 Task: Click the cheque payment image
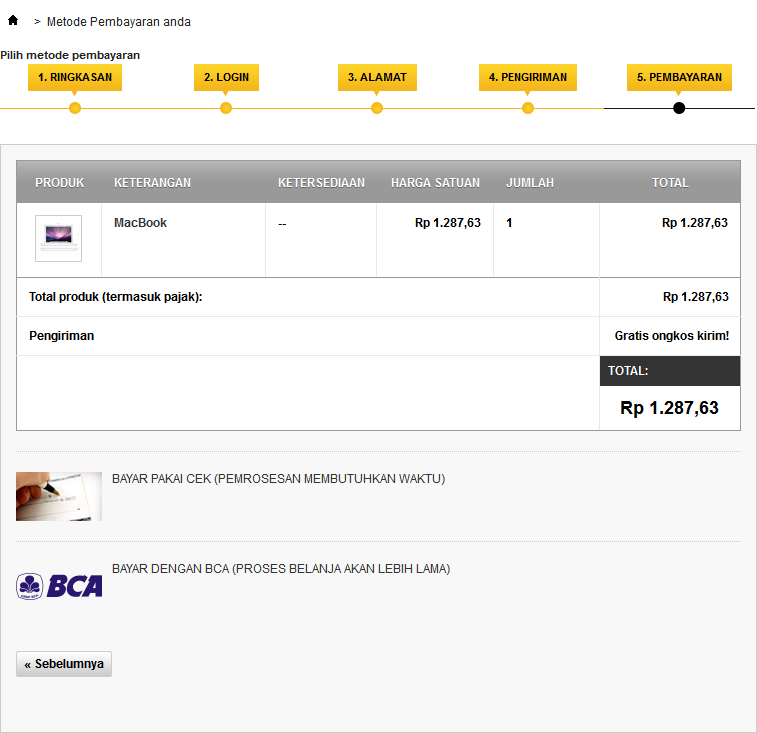click(x=59, y=496)
